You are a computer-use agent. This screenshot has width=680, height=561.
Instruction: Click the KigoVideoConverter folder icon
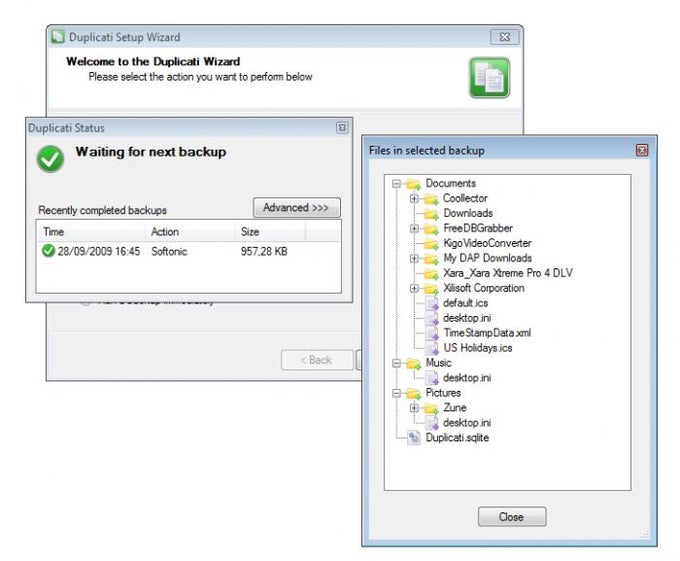point(431,244)
